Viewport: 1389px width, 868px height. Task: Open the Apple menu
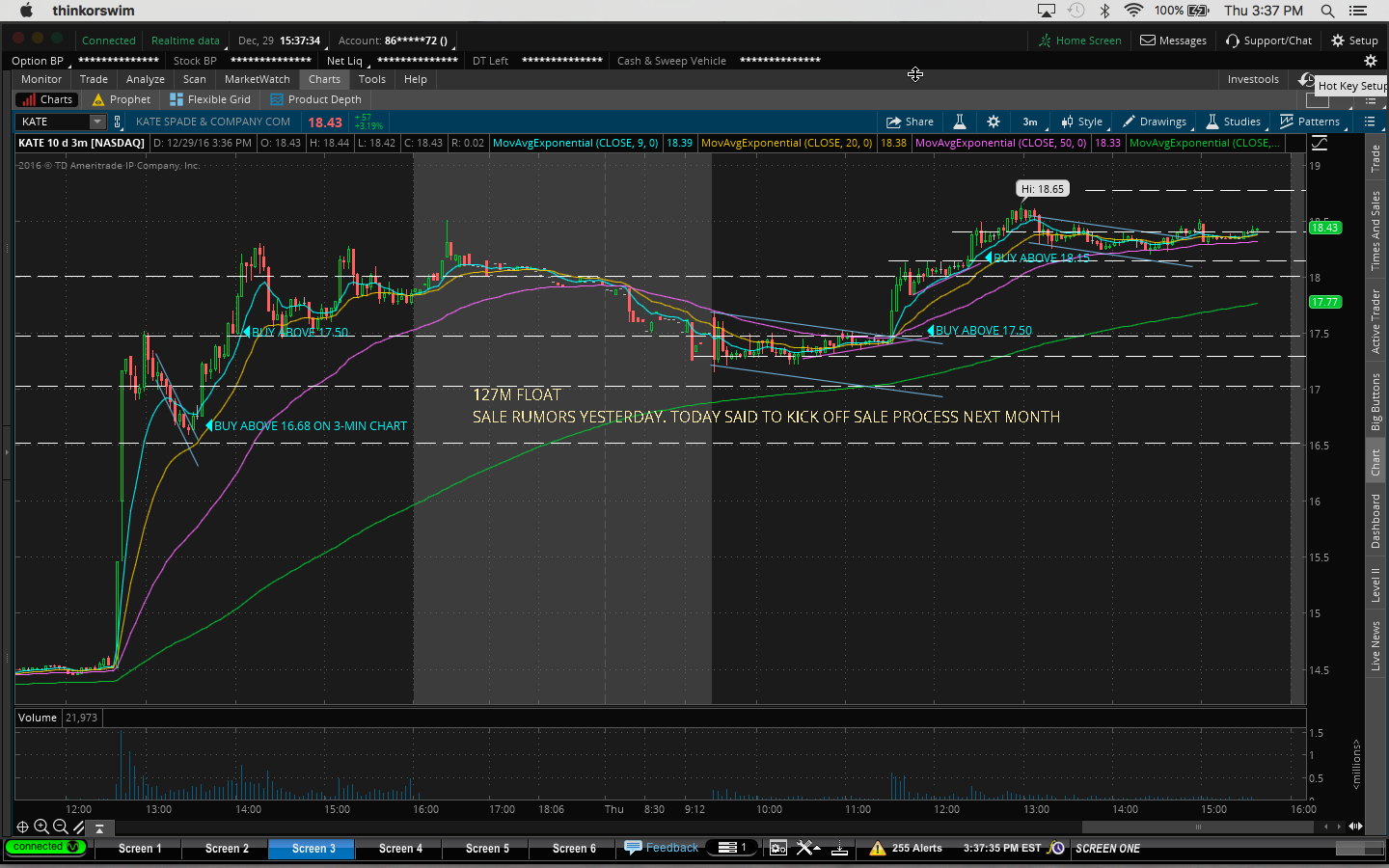pos(26,11)
